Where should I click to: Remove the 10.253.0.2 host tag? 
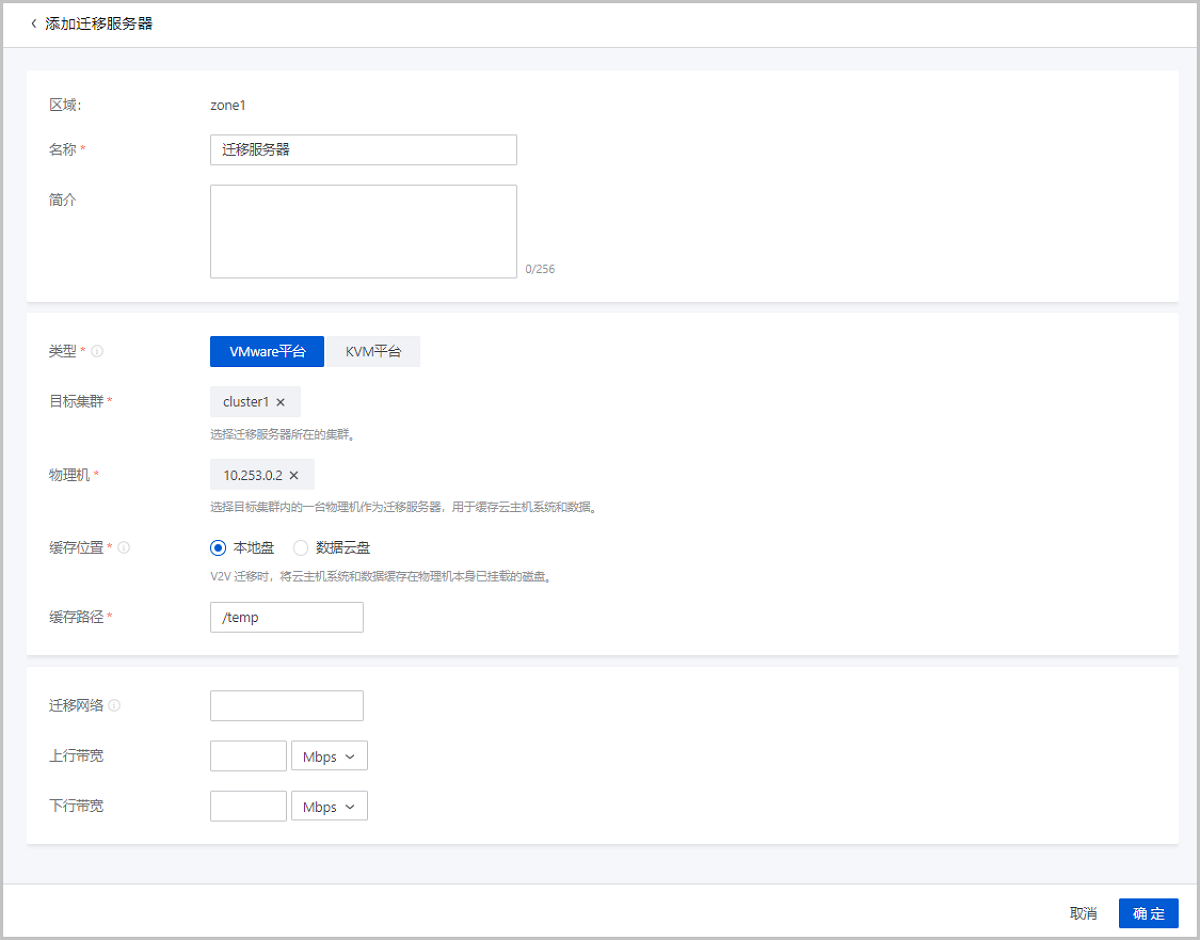pyautogui.click(x=294, y=476)
